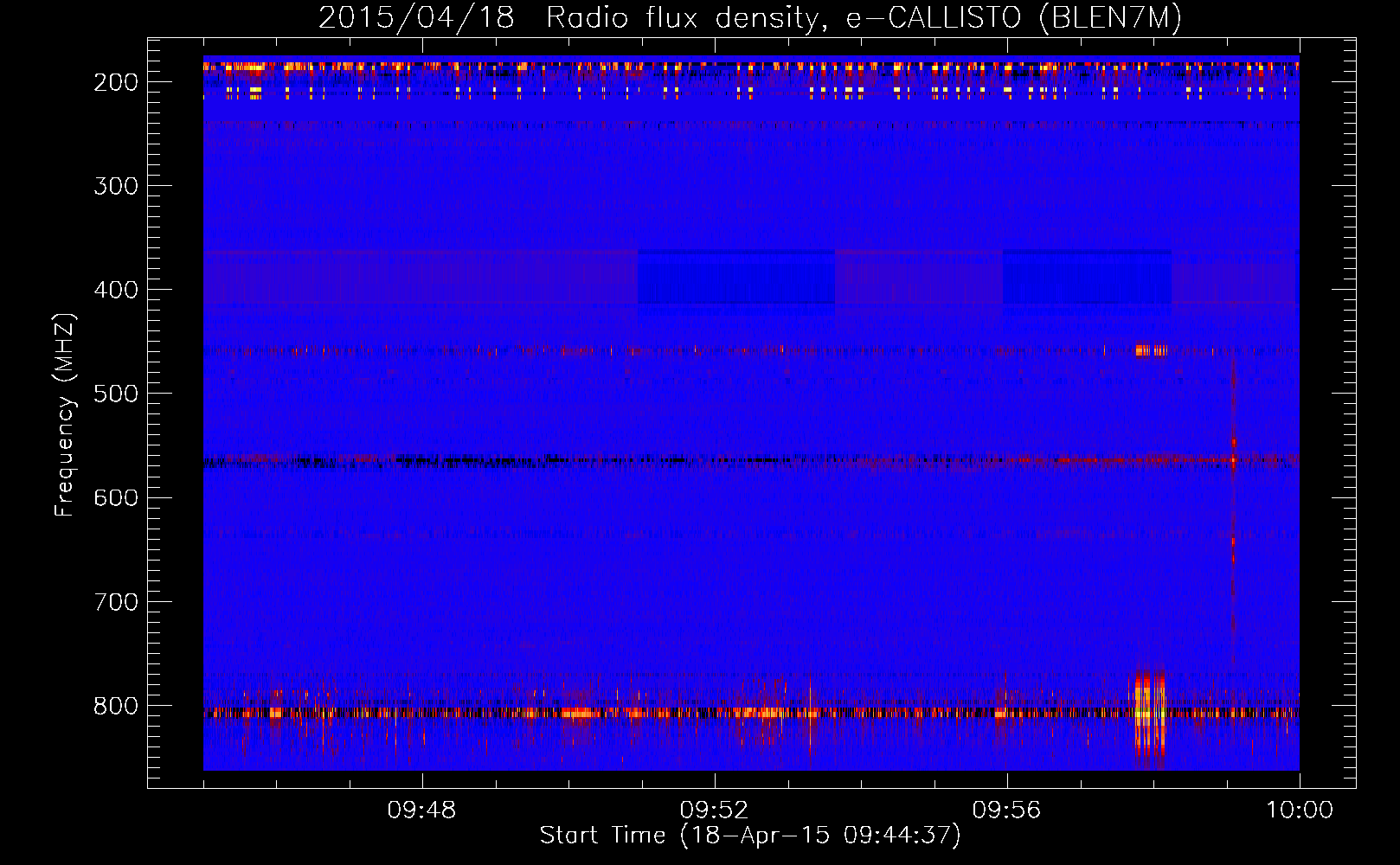
Task: Click the 09:48 time tick label
Action: coord(422,811)
